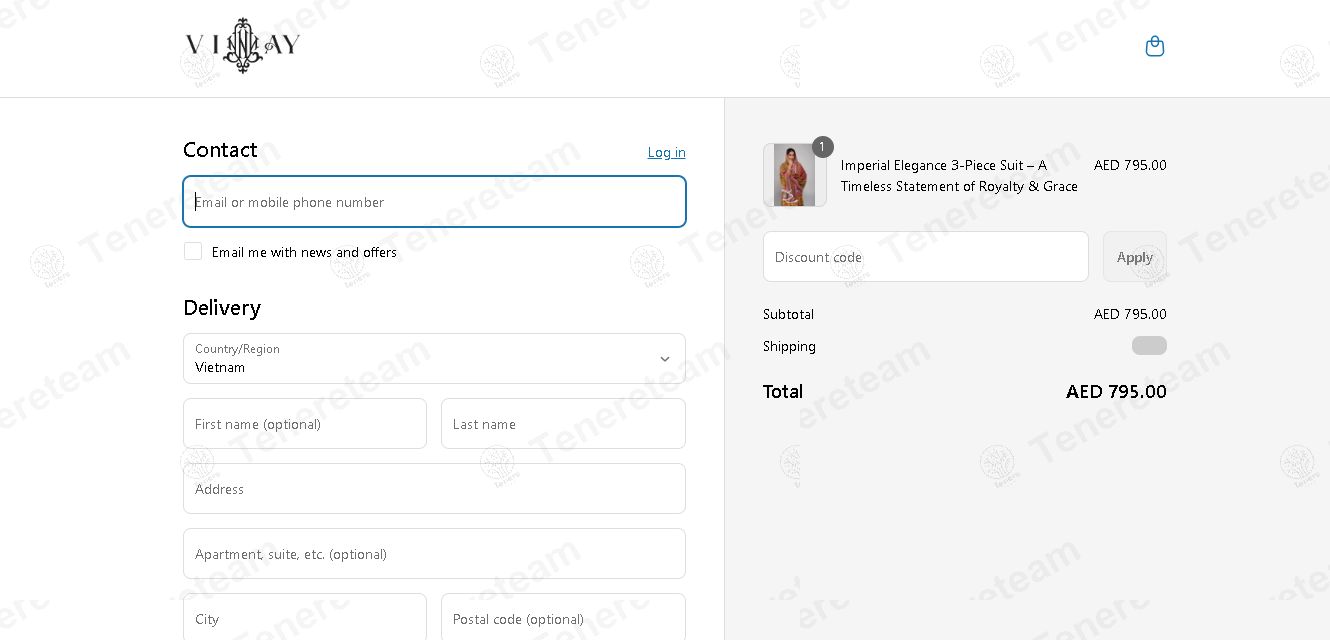Click the Address input field
This screenshot has height=640, width=1330.
[x=434, y=489]
